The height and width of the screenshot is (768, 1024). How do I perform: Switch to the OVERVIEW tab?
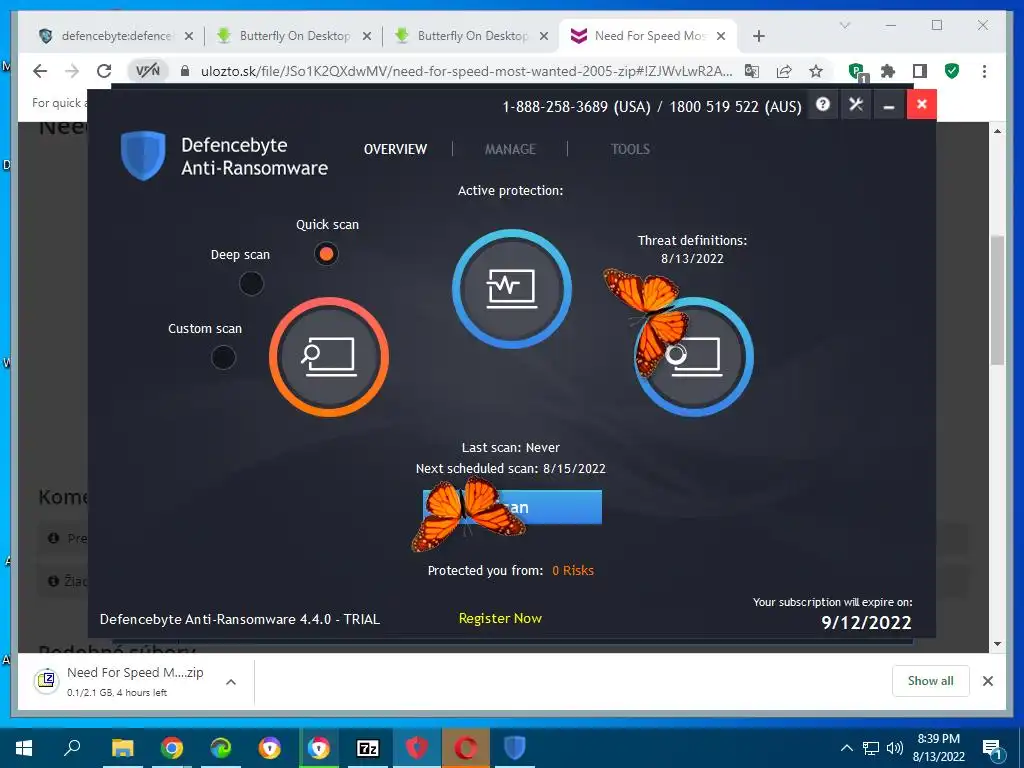pyautogui.click(x=395, y=150)
